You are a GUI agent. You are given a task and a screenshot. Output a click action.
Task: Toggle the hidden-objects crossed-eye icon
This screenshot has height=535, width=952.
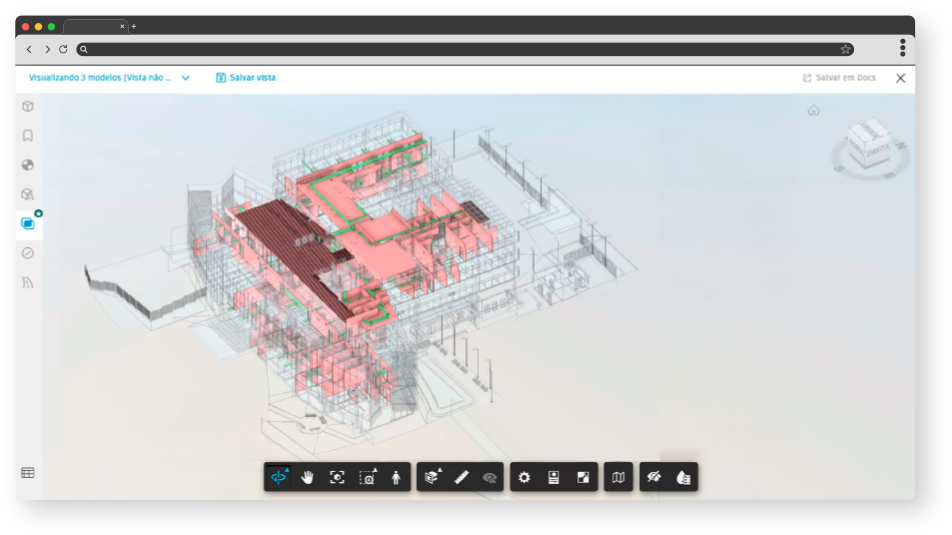[654, 477]
